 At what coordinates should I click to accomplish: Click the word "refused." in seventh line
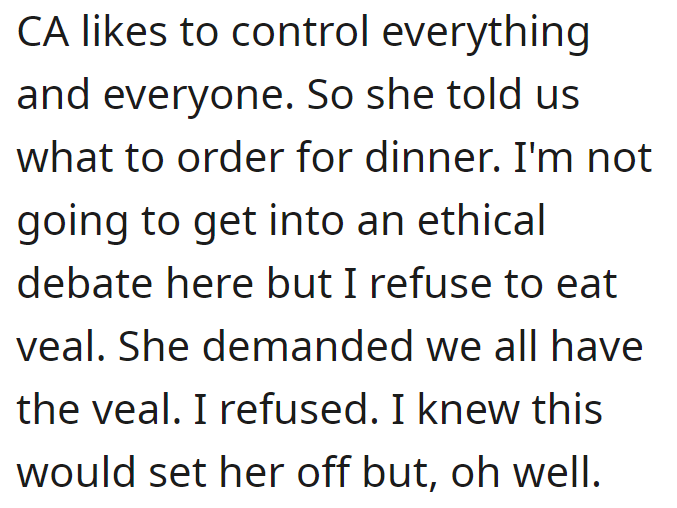click(x=299, y=408)
